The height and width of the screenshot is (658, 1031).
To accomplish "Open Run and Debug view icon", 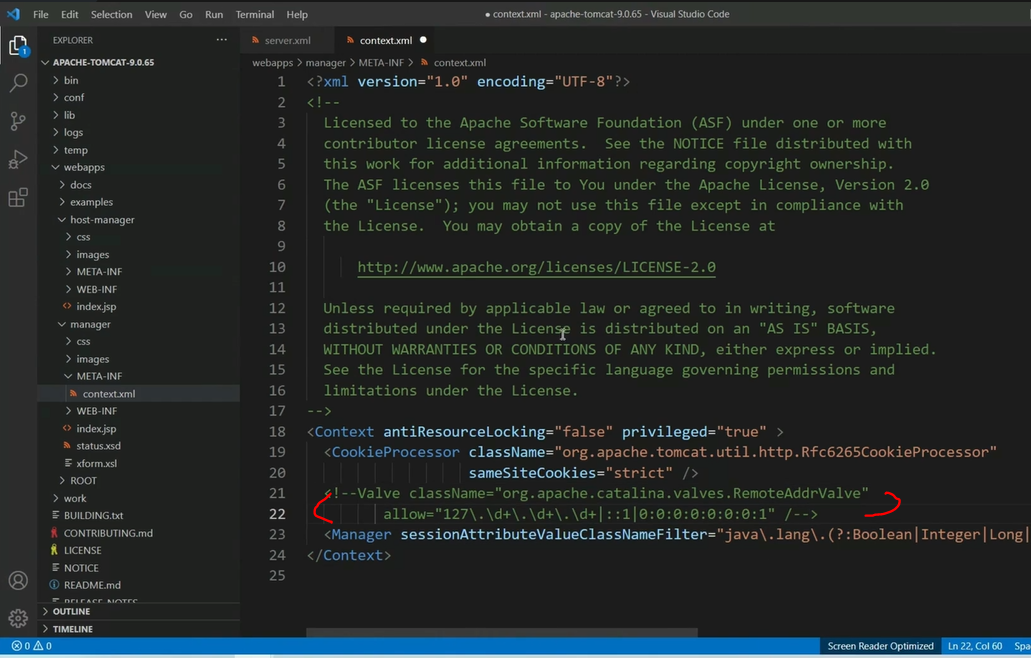I will (x=18, y=159).
